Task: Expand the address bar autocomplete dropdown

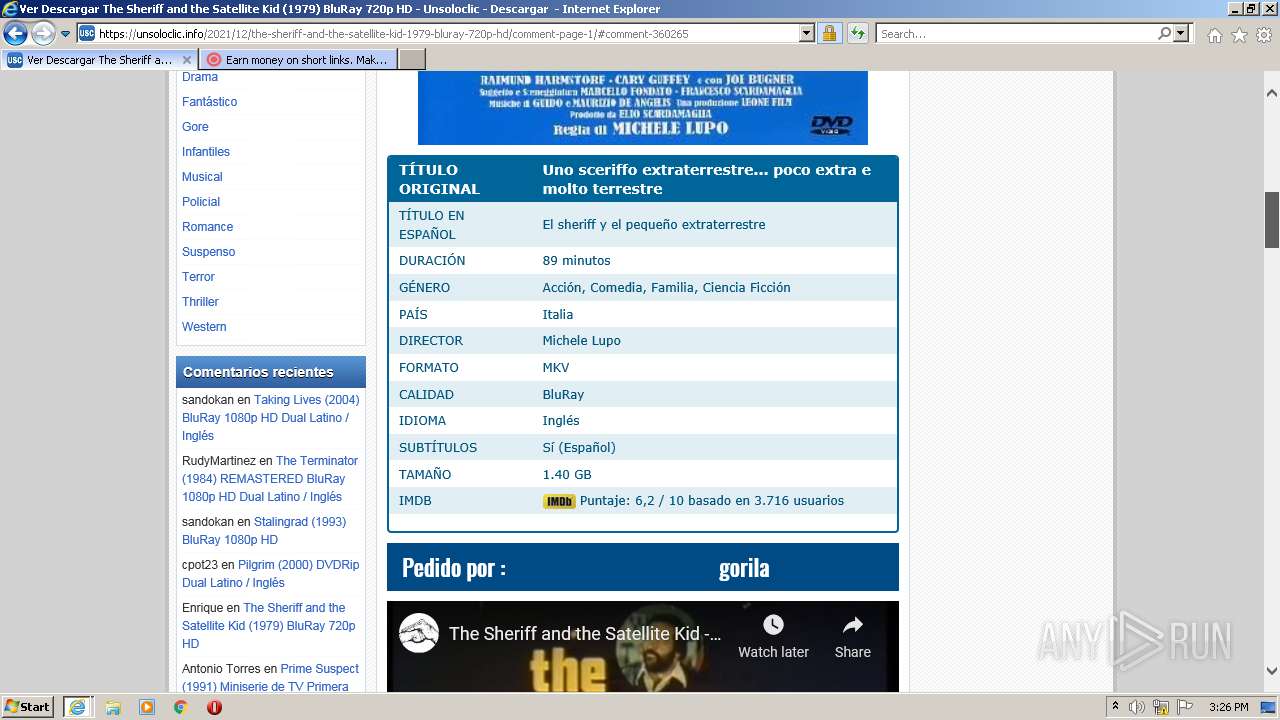Action: [807, 34]
